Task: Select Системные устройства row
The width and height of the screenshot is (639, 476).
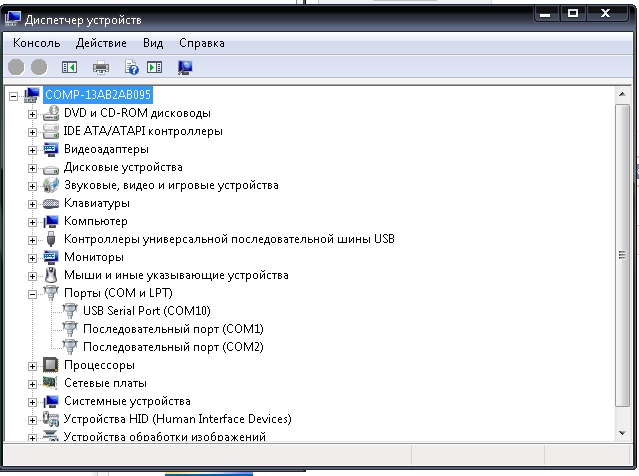Action: (x=127, y=401)
